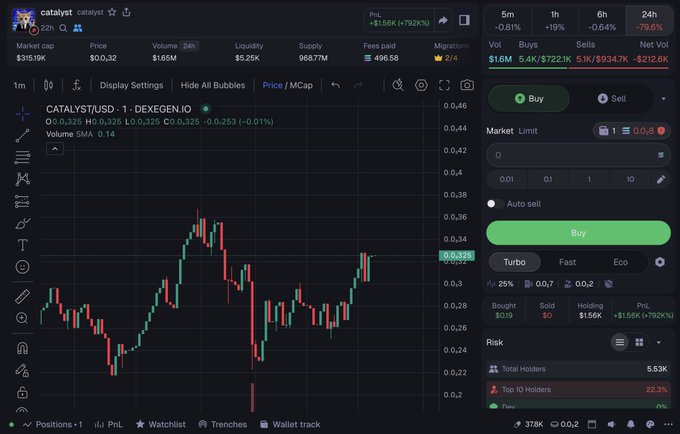The height and width of the screenshot is (434, 680).
Task: Choose the 10 preset amount
Action: [630, 179]
